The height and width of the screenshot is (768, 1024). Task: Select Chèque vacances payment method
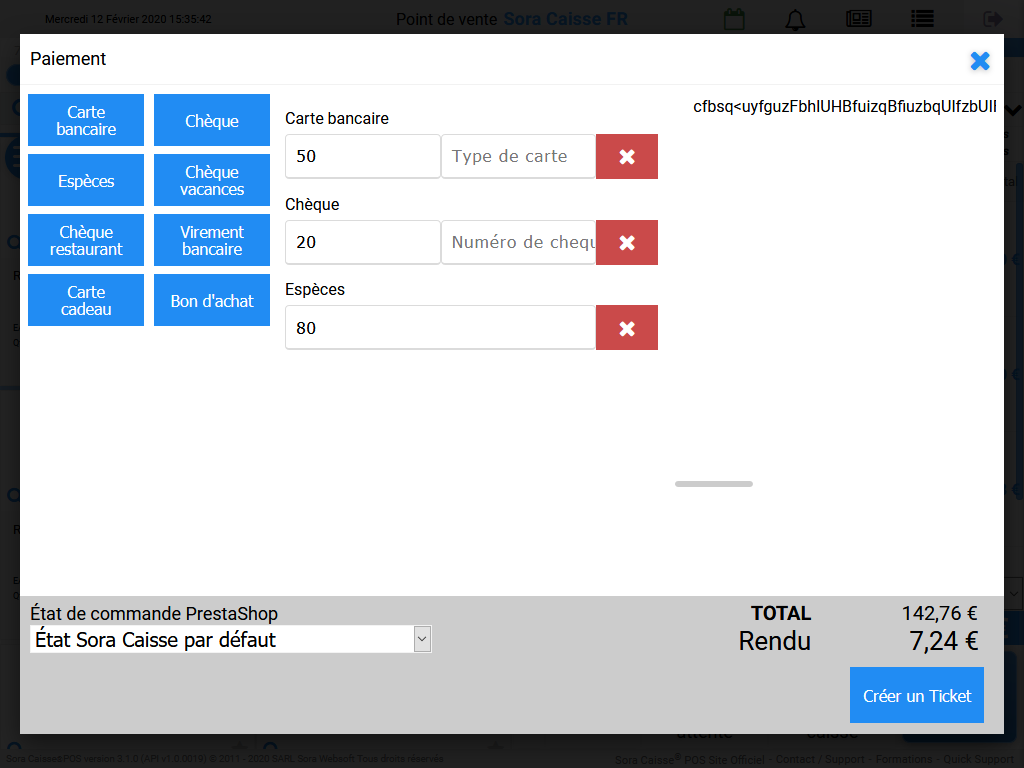click(x=212, y=181)
